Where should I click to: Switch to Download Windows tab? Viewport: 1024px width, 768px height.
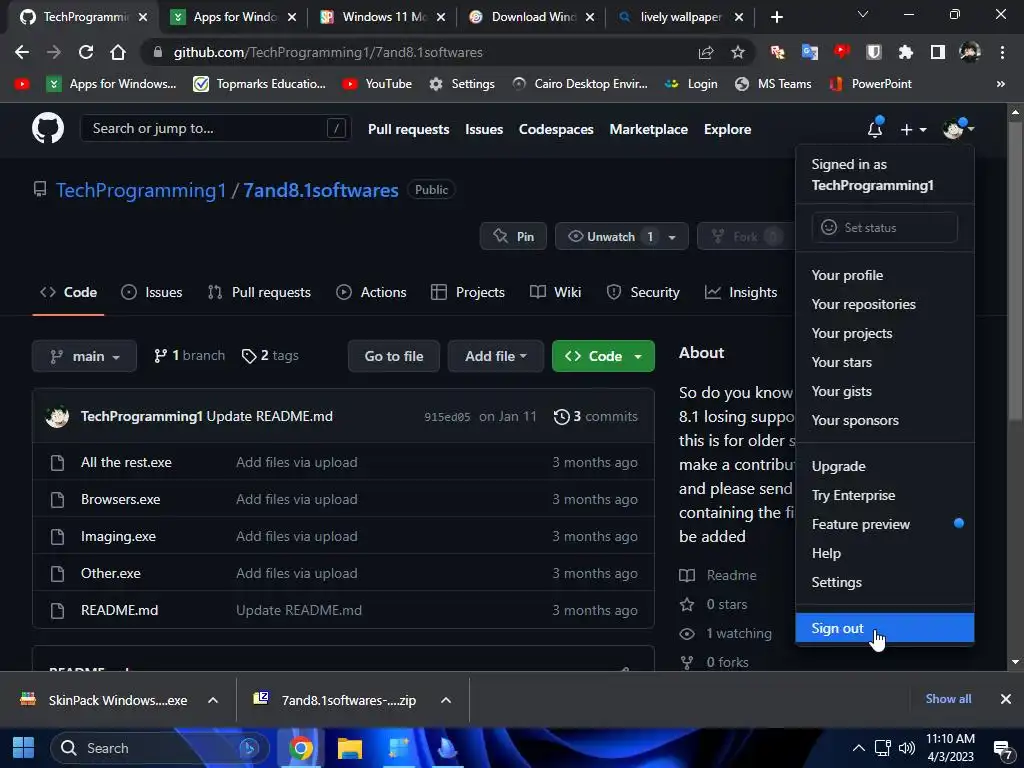(533, 17)
